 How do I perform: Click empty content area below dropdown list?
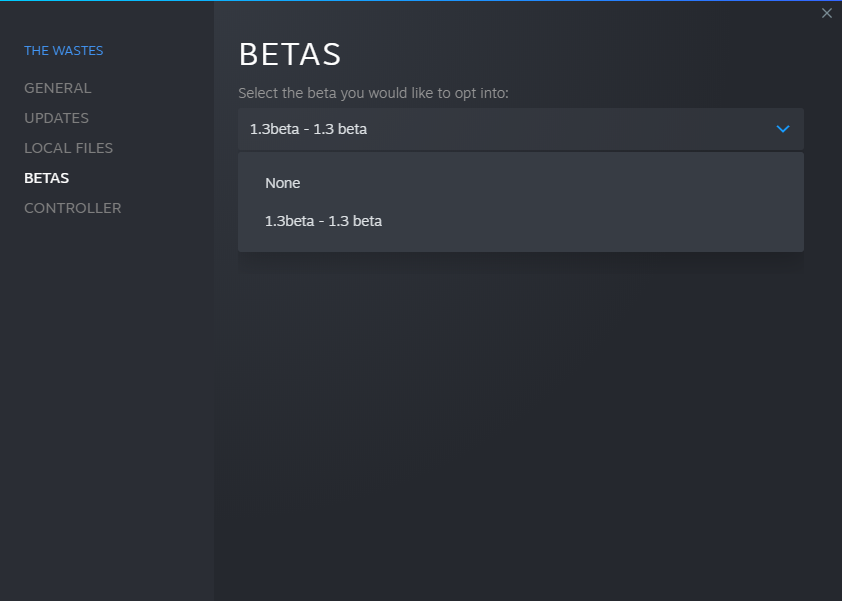(x=520, y=420)
